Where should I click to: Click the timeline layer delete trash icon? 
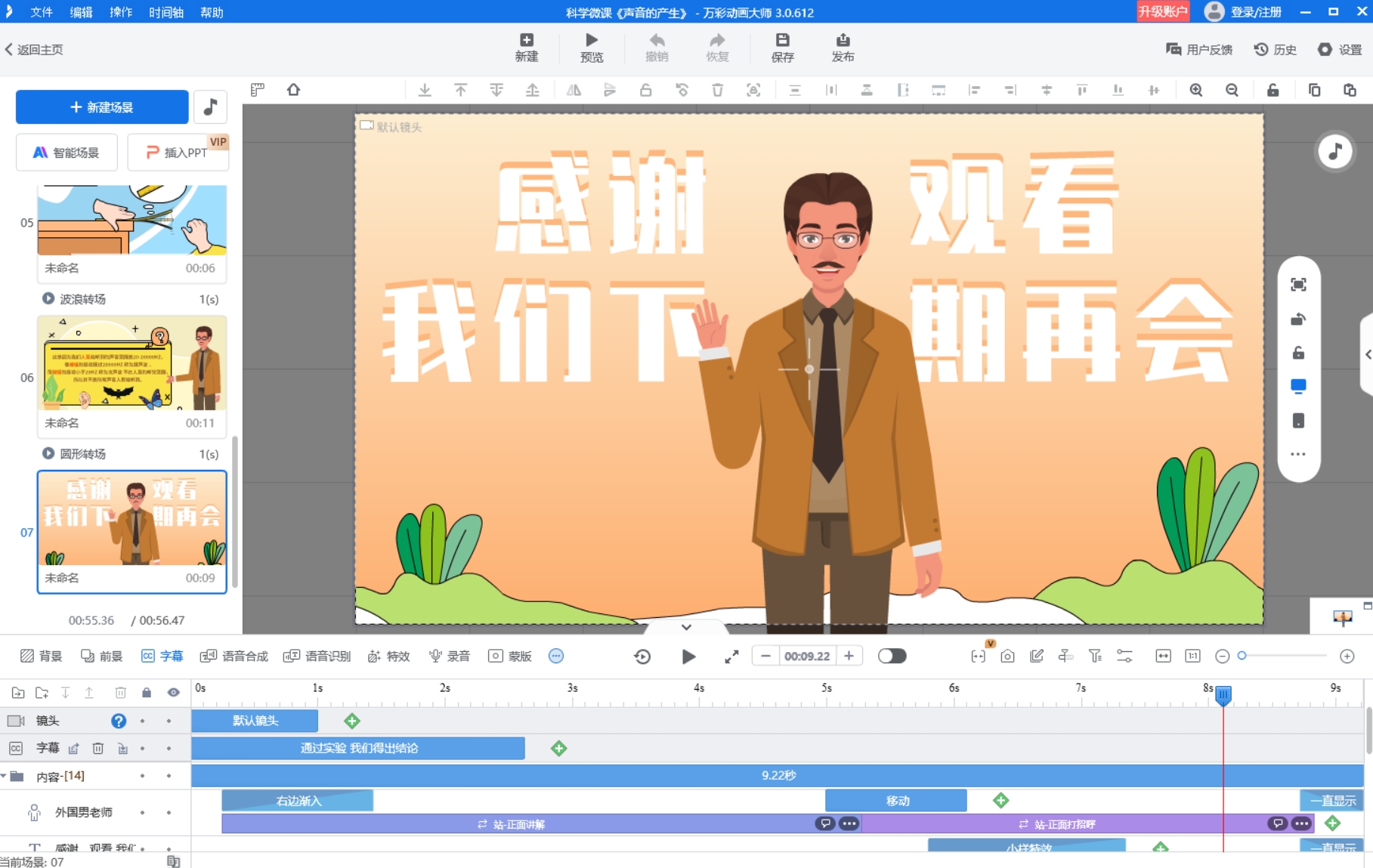(x=120, y=692)
